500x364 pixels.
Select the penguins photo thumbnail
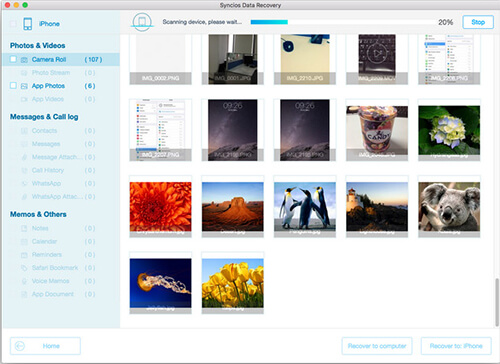(305, 206)
